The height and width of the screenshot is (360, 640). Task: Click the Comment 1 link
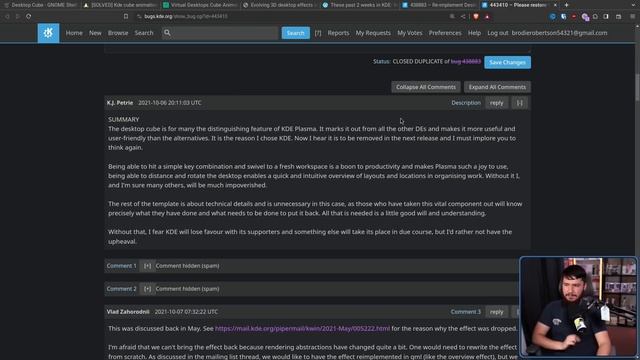pyautogui.click(x=122, y=266)
